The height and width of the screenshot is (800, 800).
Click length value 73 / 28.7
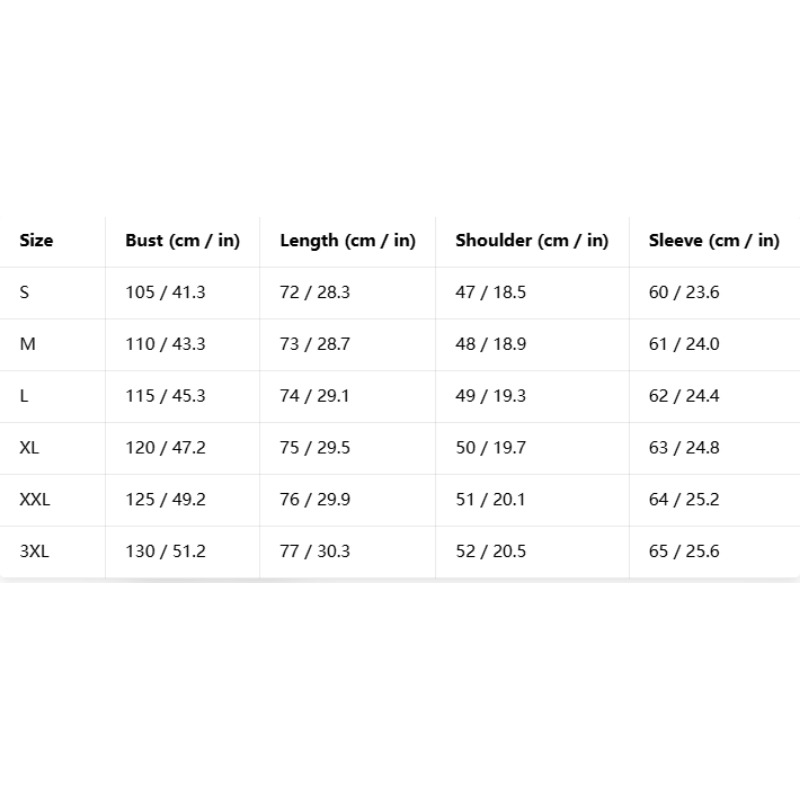pos(315,344)
